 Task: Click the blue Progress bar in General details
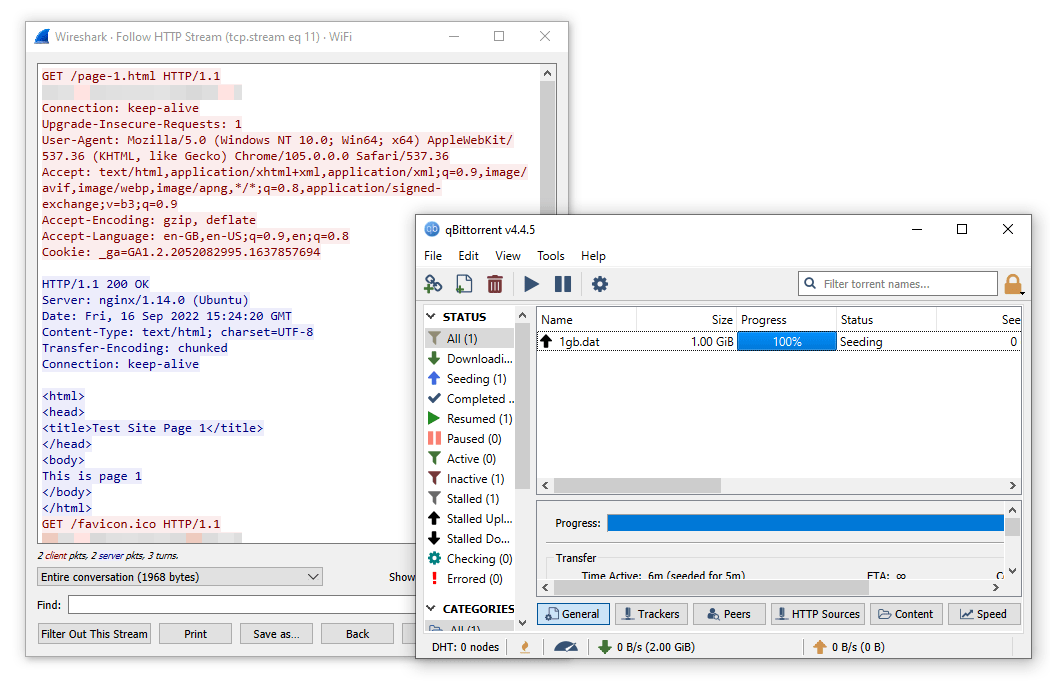tap(806, 523)
